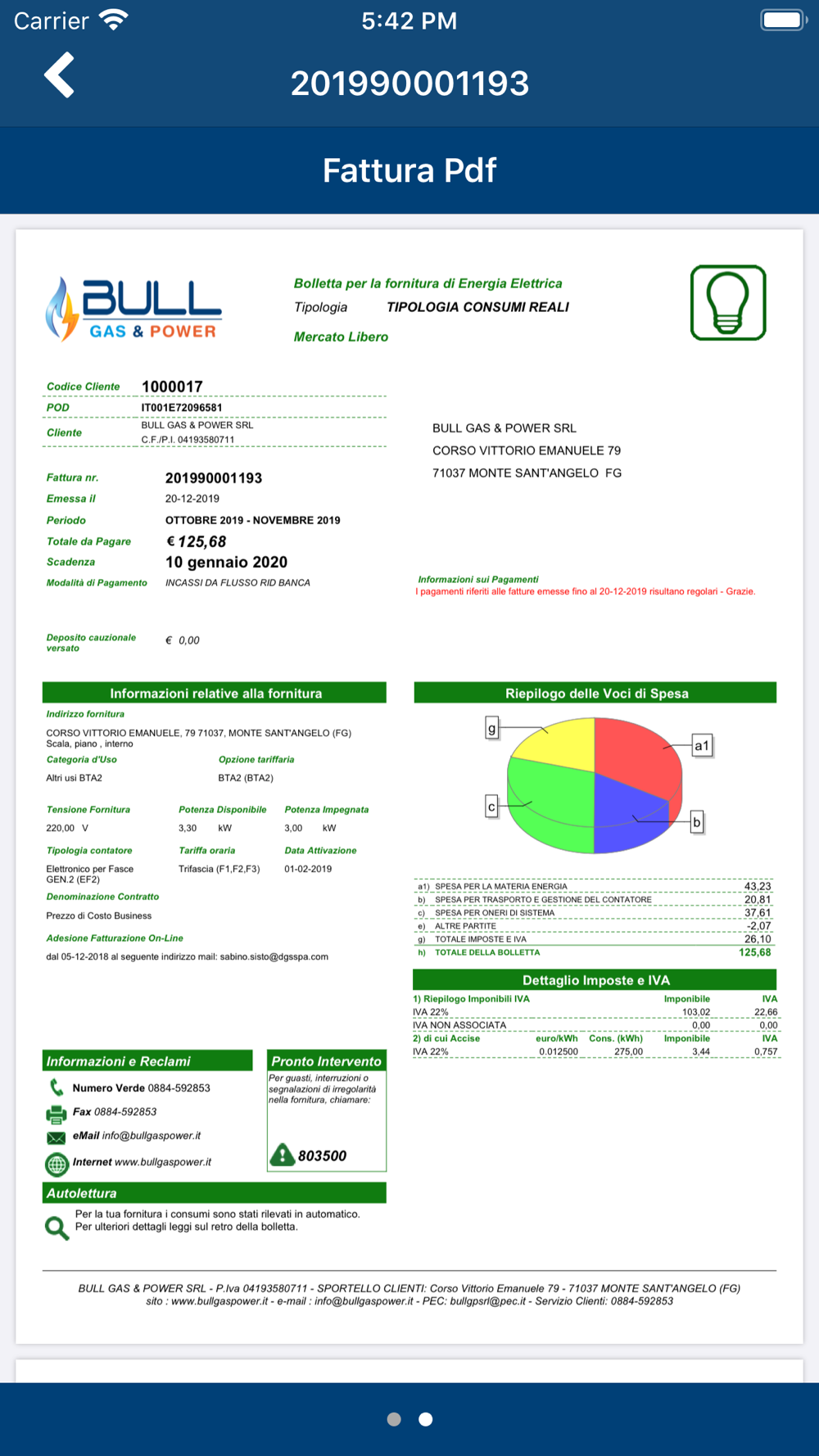Tap emergency number 803500
This screenshot has height=1456, width=819.
coord(322,1155)
